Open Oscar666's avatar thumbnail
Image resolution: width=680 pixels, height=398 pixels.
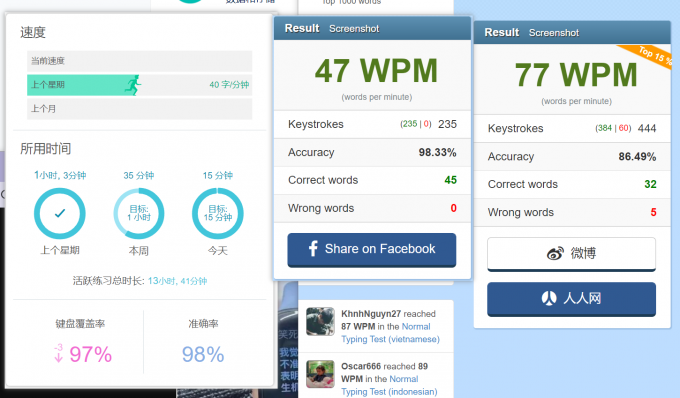pos(320,374)
